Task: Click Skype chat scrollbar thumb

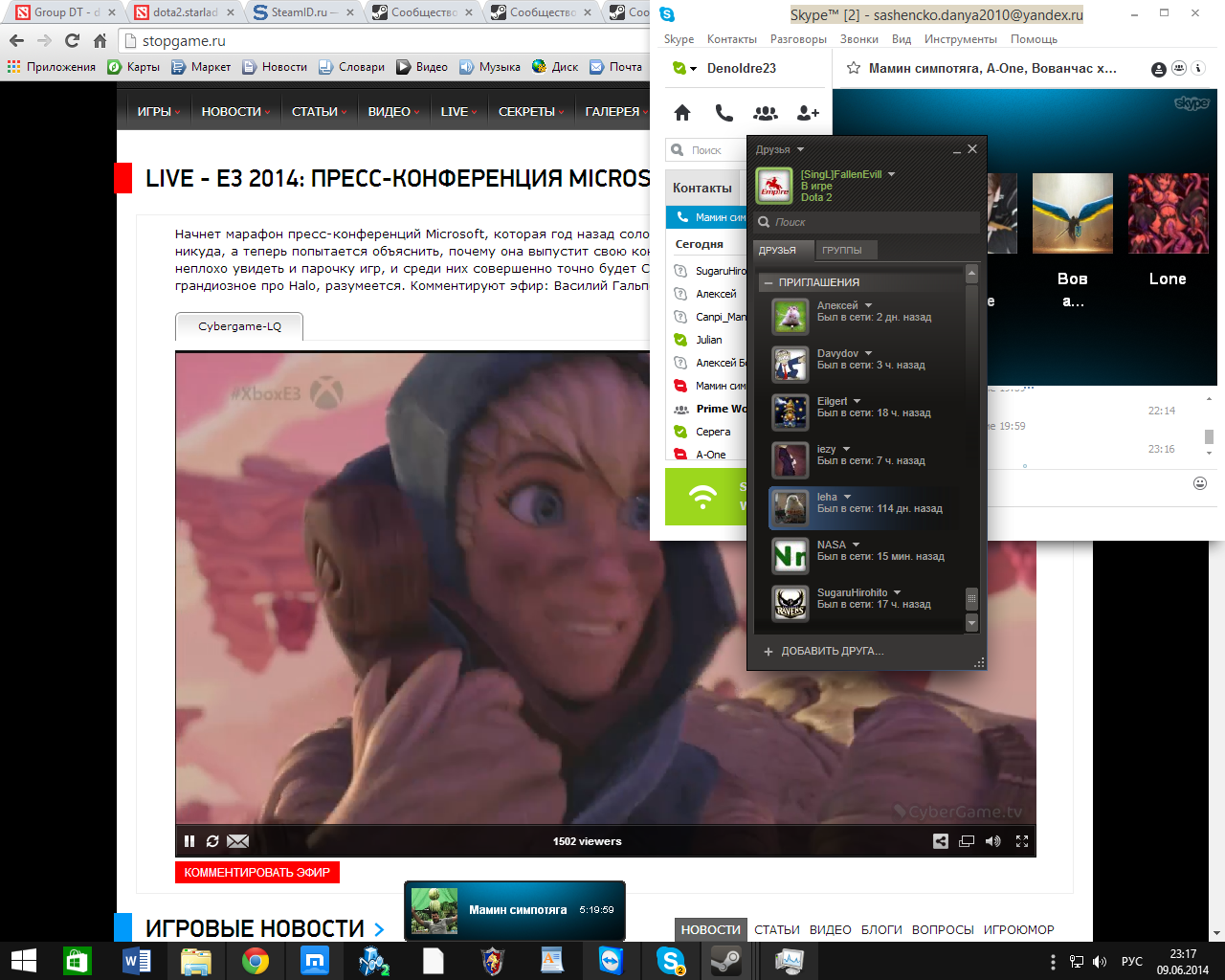Action: [x=1209, y=435]
